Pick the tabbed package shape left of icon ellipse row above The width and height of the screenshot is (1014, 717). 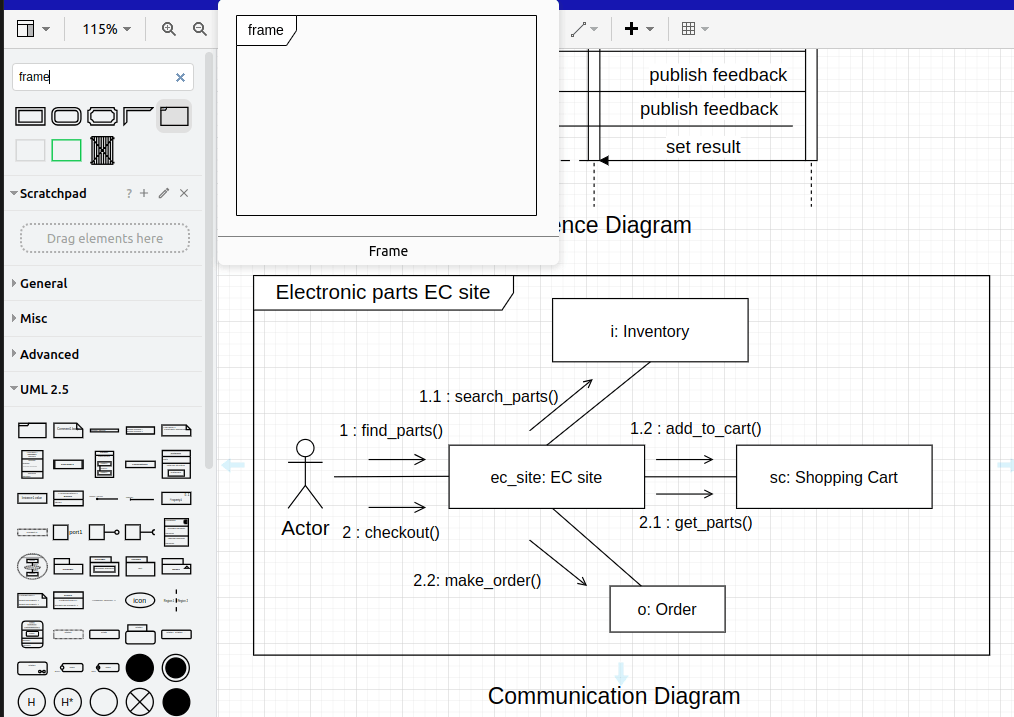click(68, 566)
